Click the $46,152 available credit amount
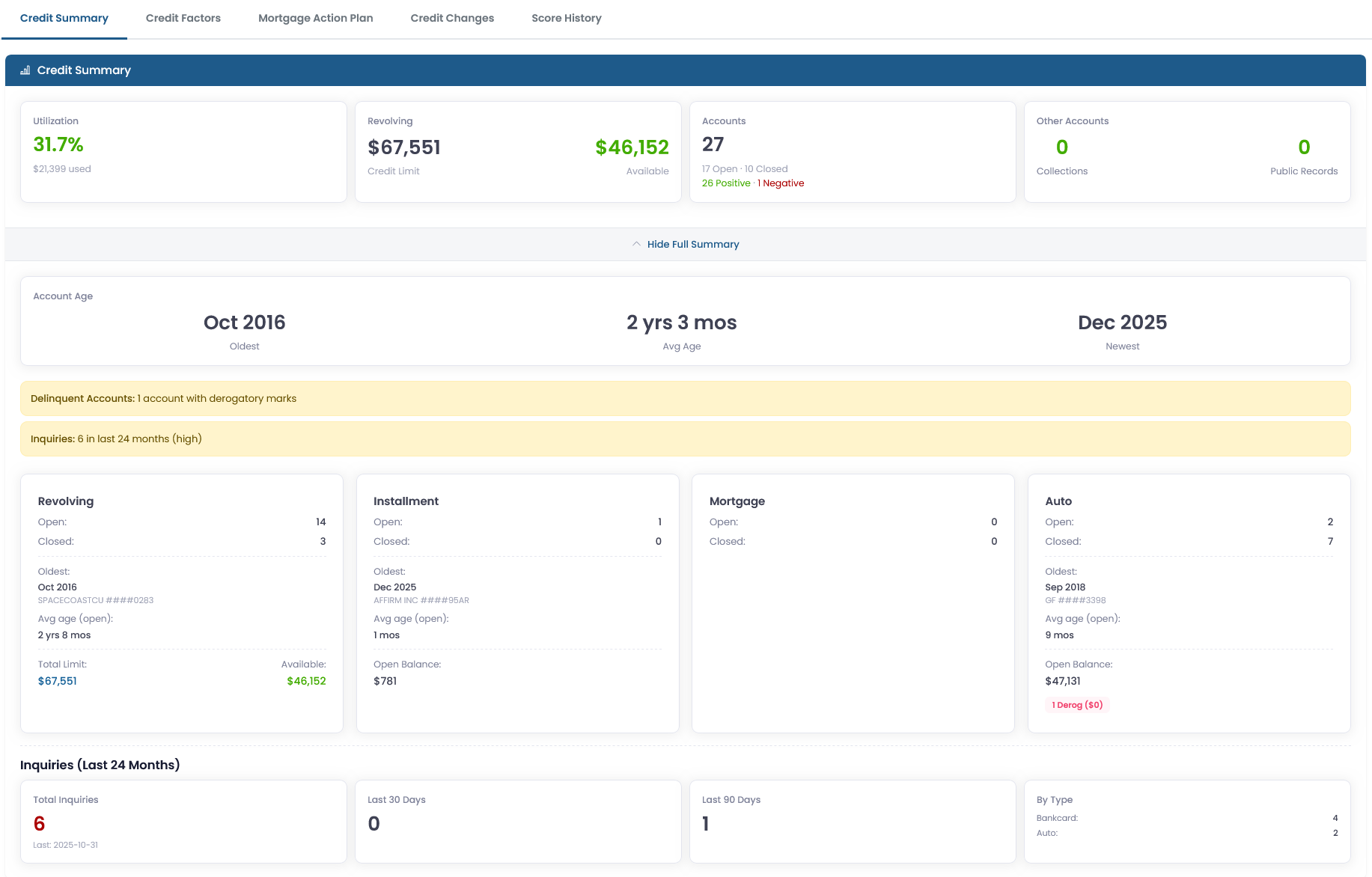The image size is (1372, 877). click(x=632, y=147)
